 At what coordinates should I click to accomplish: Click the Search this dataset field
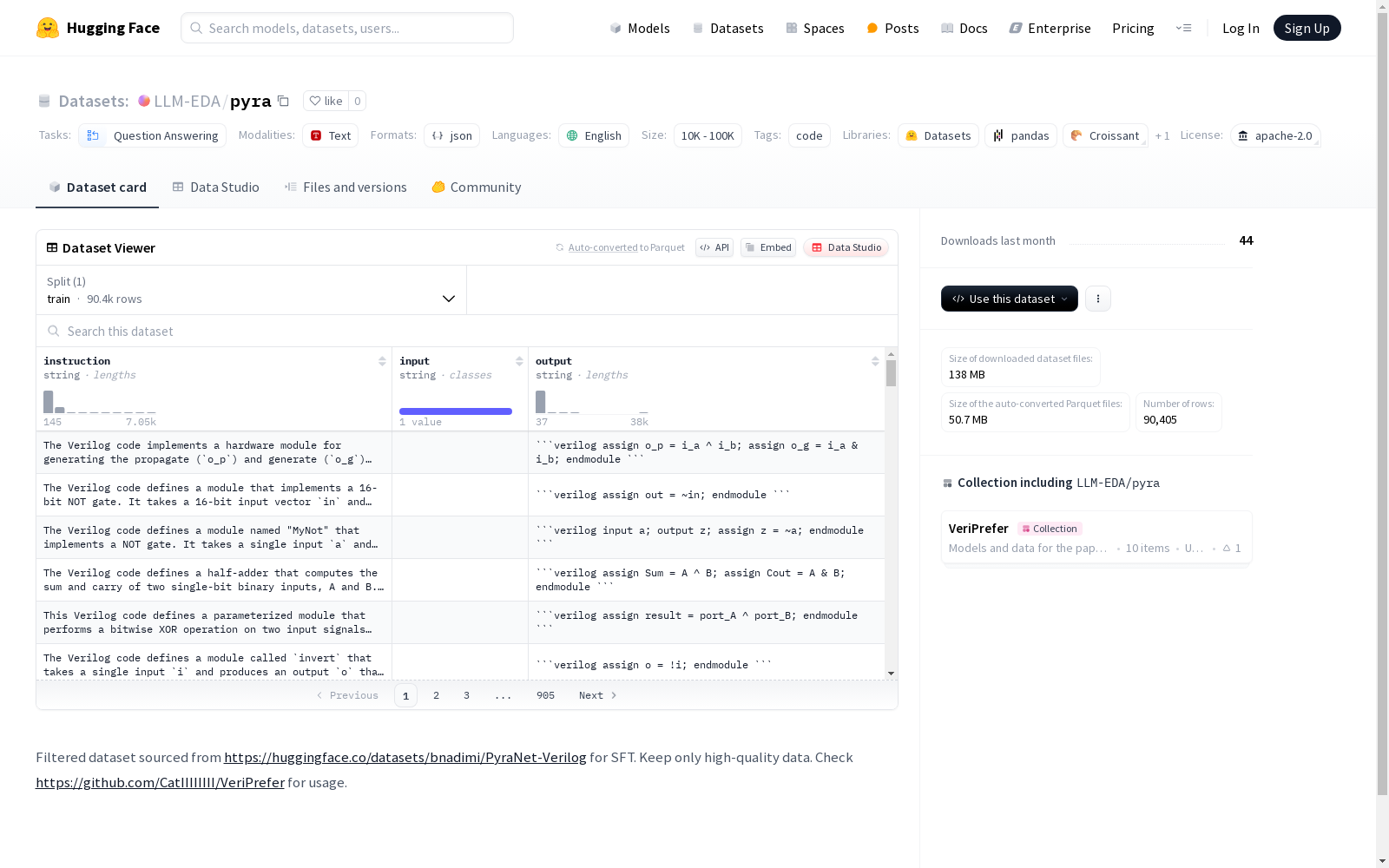(467, 331)
